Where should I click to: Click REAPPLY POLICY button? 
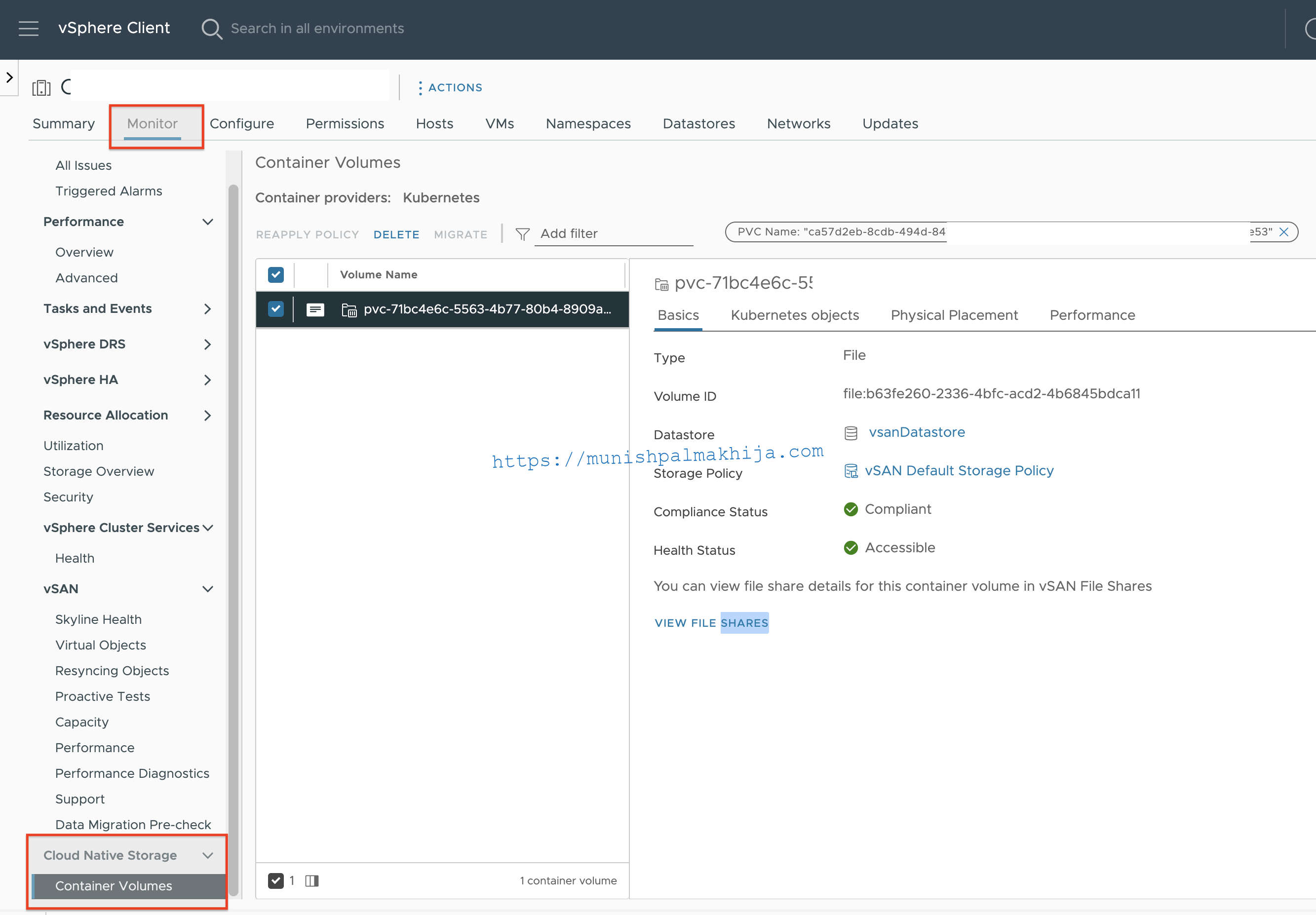(x=307, y=234)
